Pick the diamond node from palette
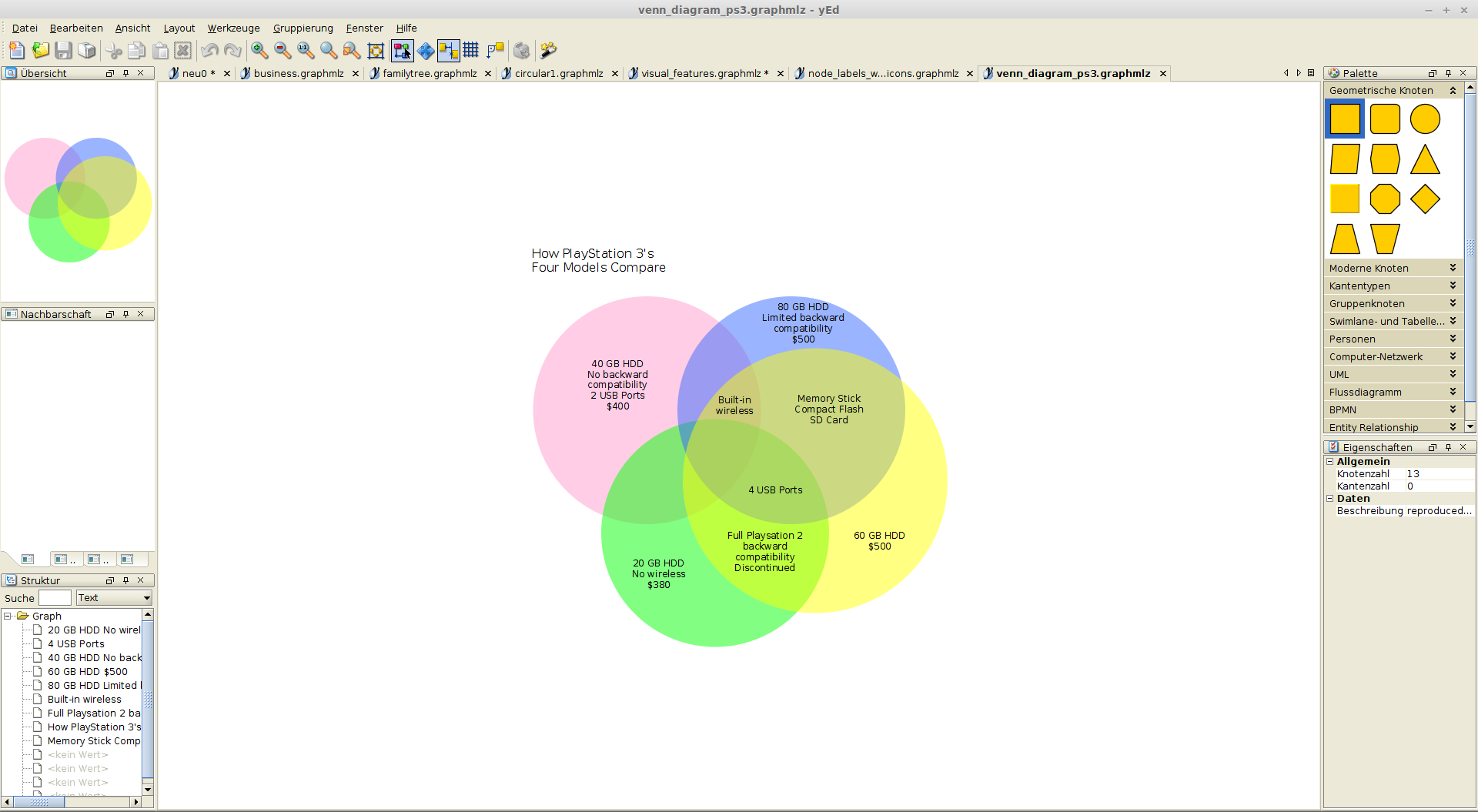This screenshot has width=1478, height=812. point(1425,199)
